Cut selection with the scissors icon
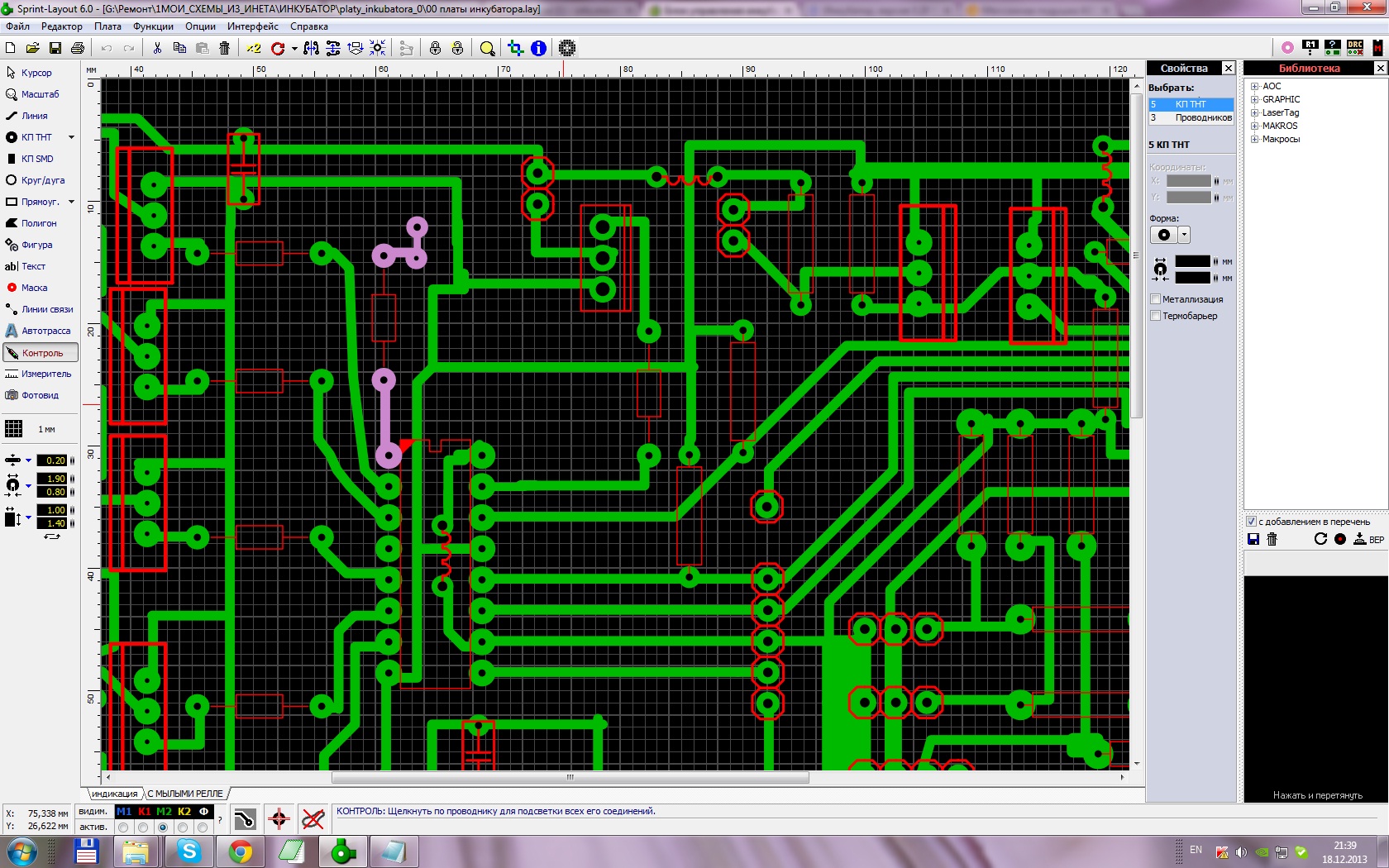1389x868 pixels. coord(157,48)
